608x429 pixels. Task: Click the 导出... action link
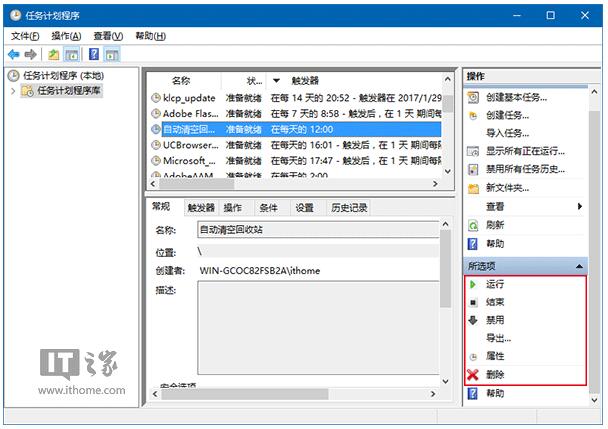498,338
